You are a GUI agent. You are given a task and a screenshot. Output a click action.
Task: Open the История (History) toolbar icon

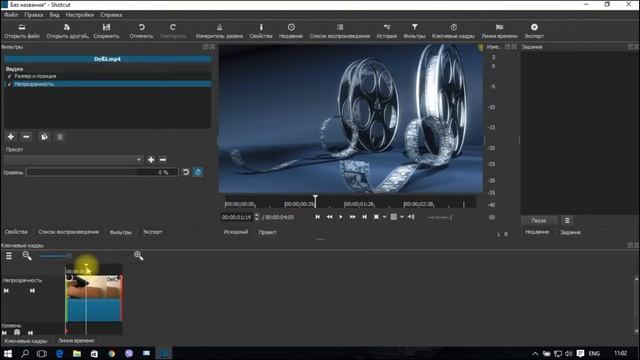[387, 27]
